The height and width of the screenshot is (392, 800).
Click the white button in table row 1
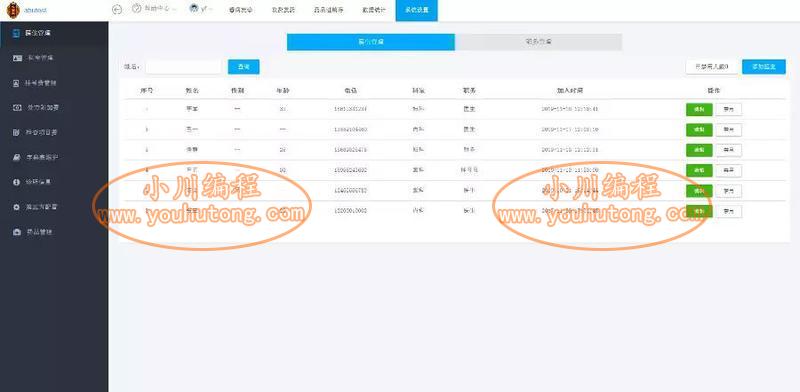[729, 109]
